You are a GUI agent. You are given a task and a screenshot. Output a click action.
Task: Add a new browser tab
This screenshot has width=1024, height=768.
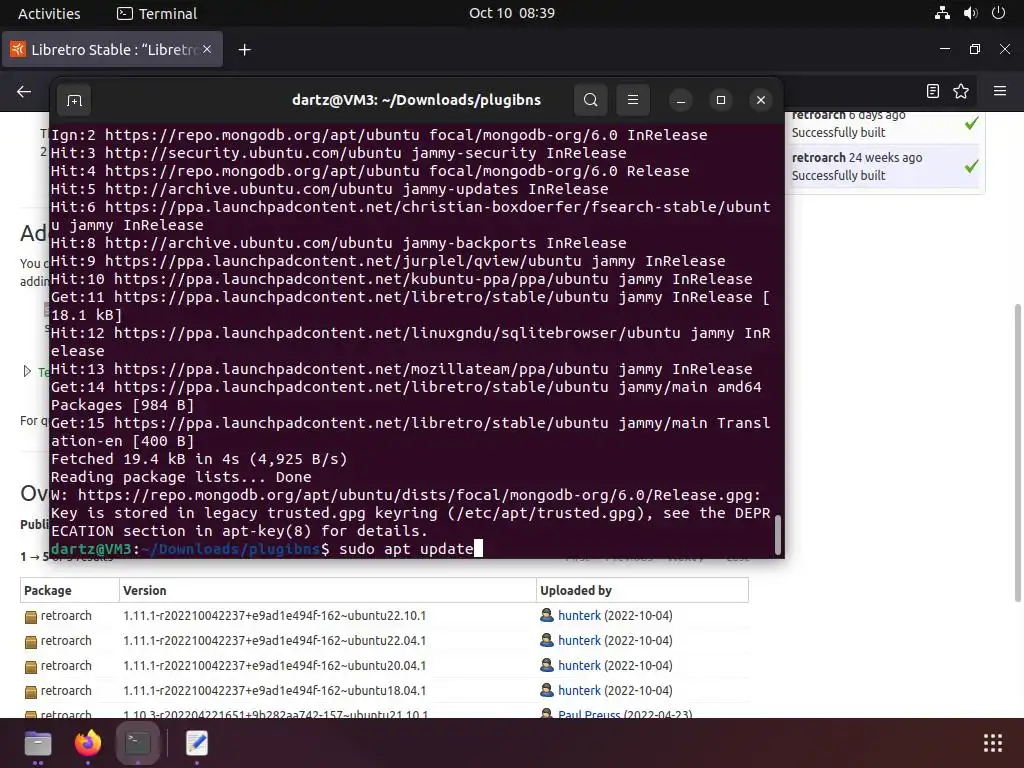click(x=244, y=50)
